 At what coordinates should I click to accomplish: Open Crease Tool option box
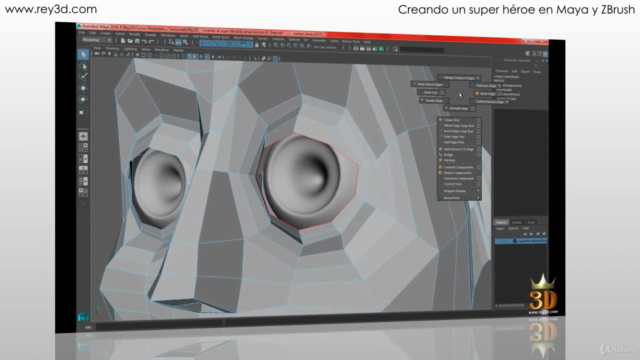click(x=478, y=120)
